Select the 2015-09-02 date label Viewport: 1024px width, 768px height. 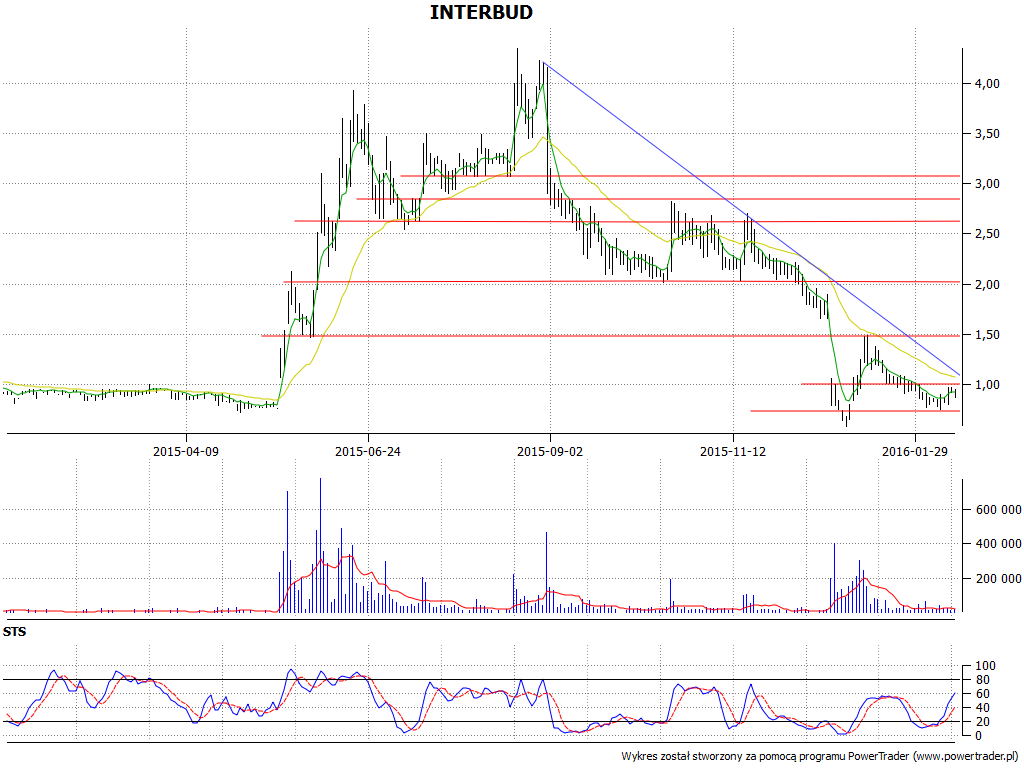[550, 451]
